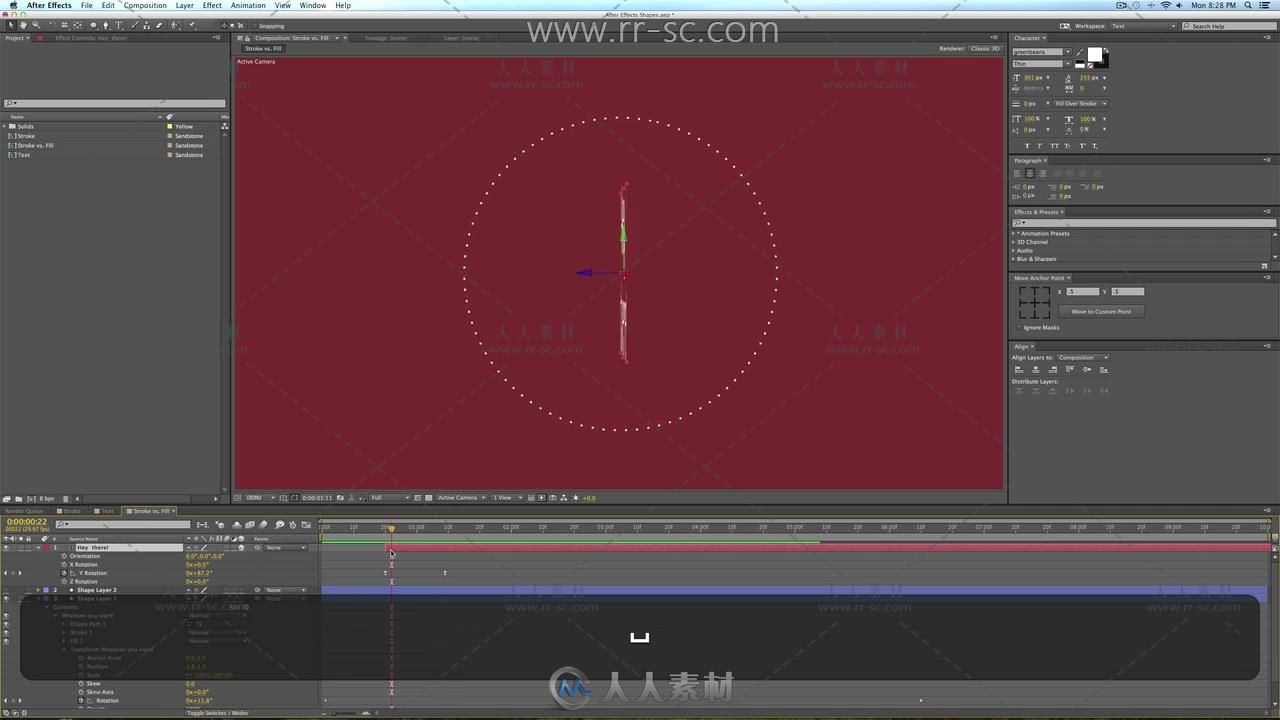Click the Apple menu icon
Image resolution: width=1280 pixels, height=720 pixels.
click(x=13, y=5)
